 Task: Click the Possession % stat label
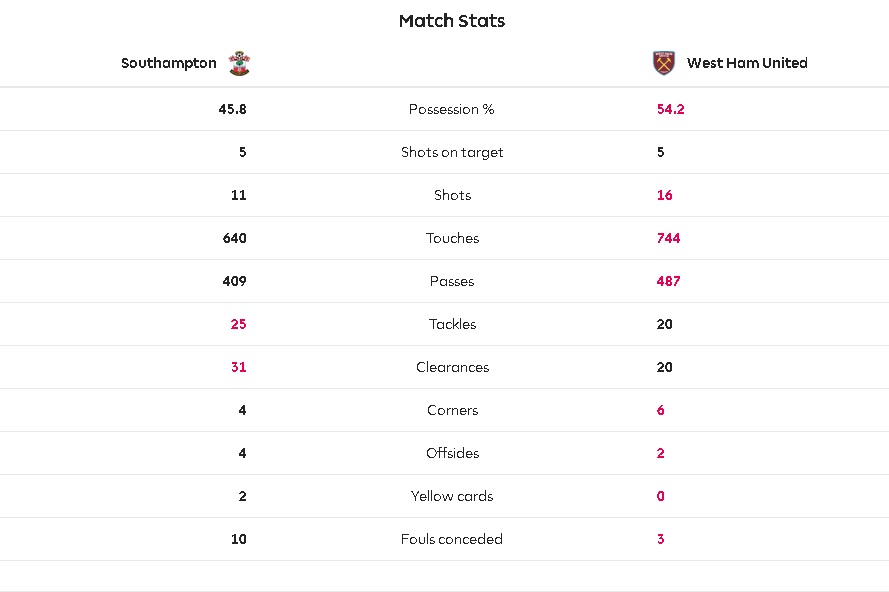tap(452, 109)
